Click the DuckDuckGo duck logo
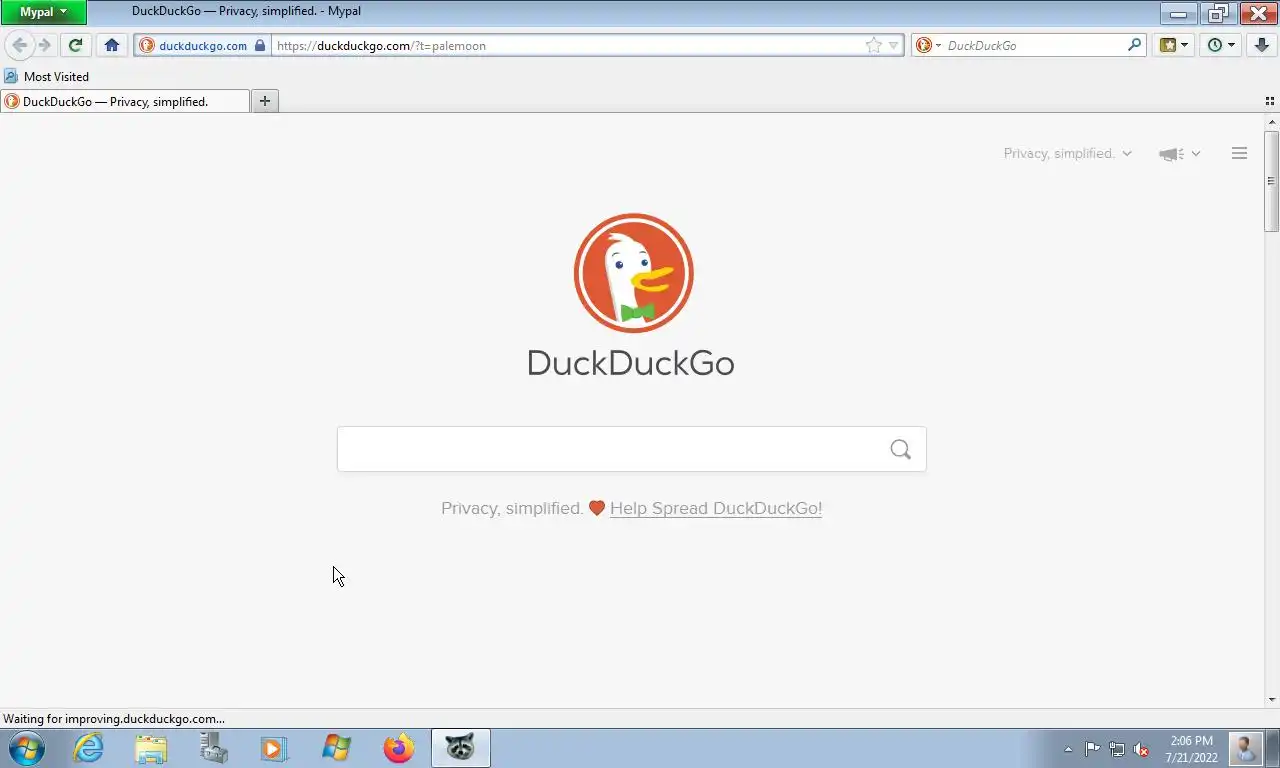The image size is (1280, 768). (x=633, y=272)
